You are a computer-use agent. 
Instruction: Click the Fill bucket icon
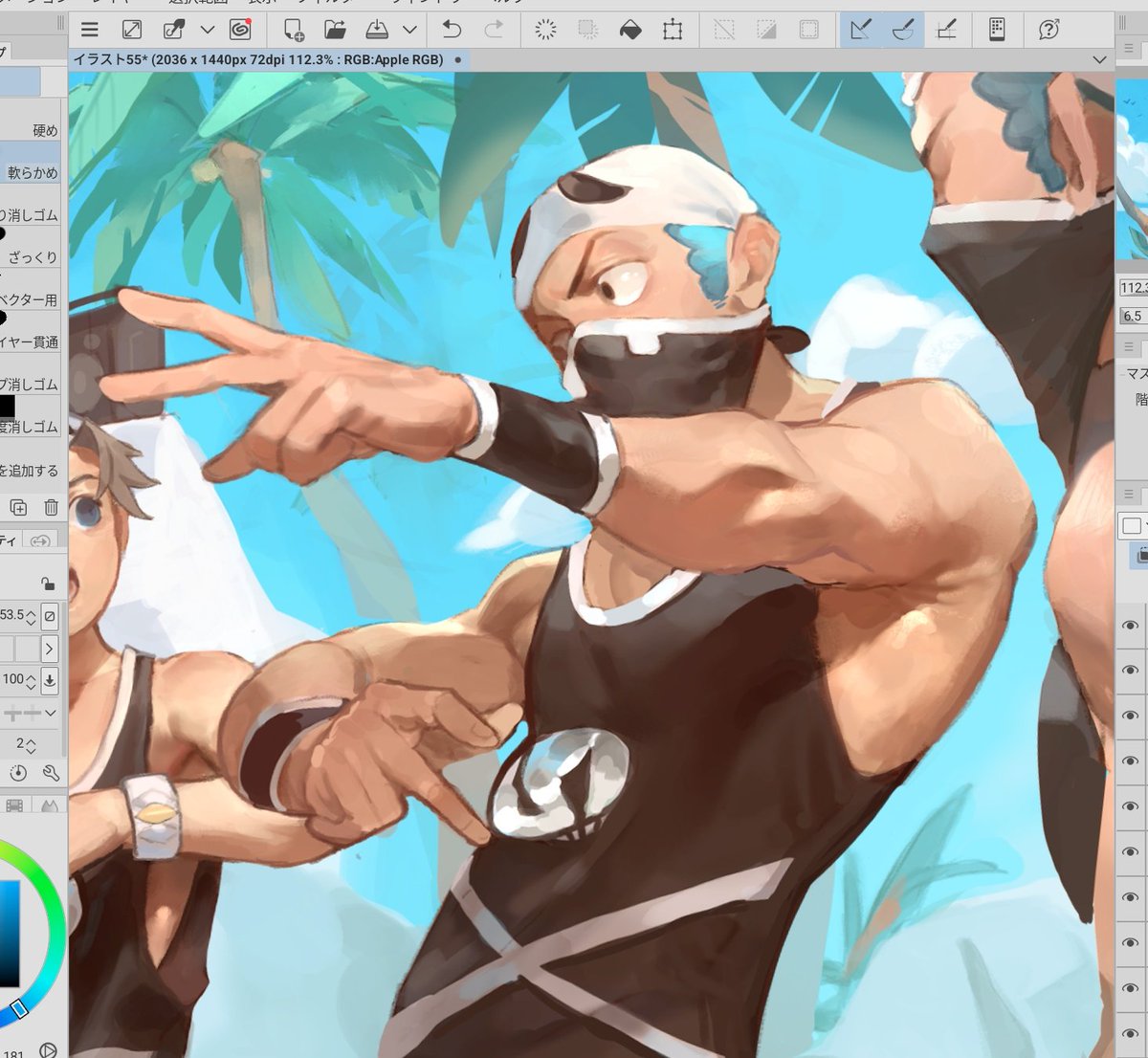(630, 30)
